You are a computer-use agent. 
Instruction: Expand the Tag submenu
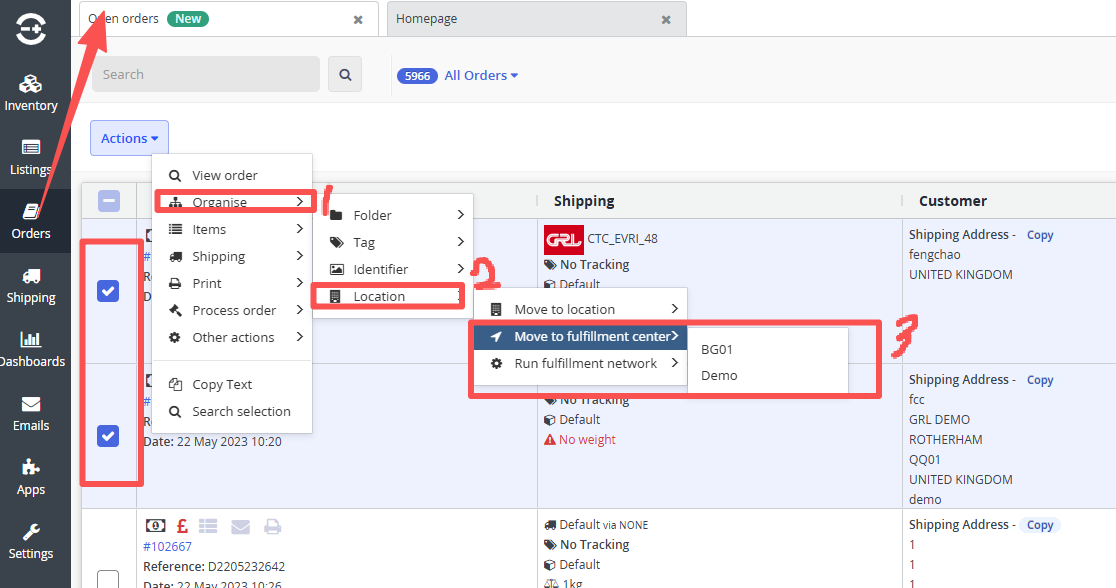394,242
